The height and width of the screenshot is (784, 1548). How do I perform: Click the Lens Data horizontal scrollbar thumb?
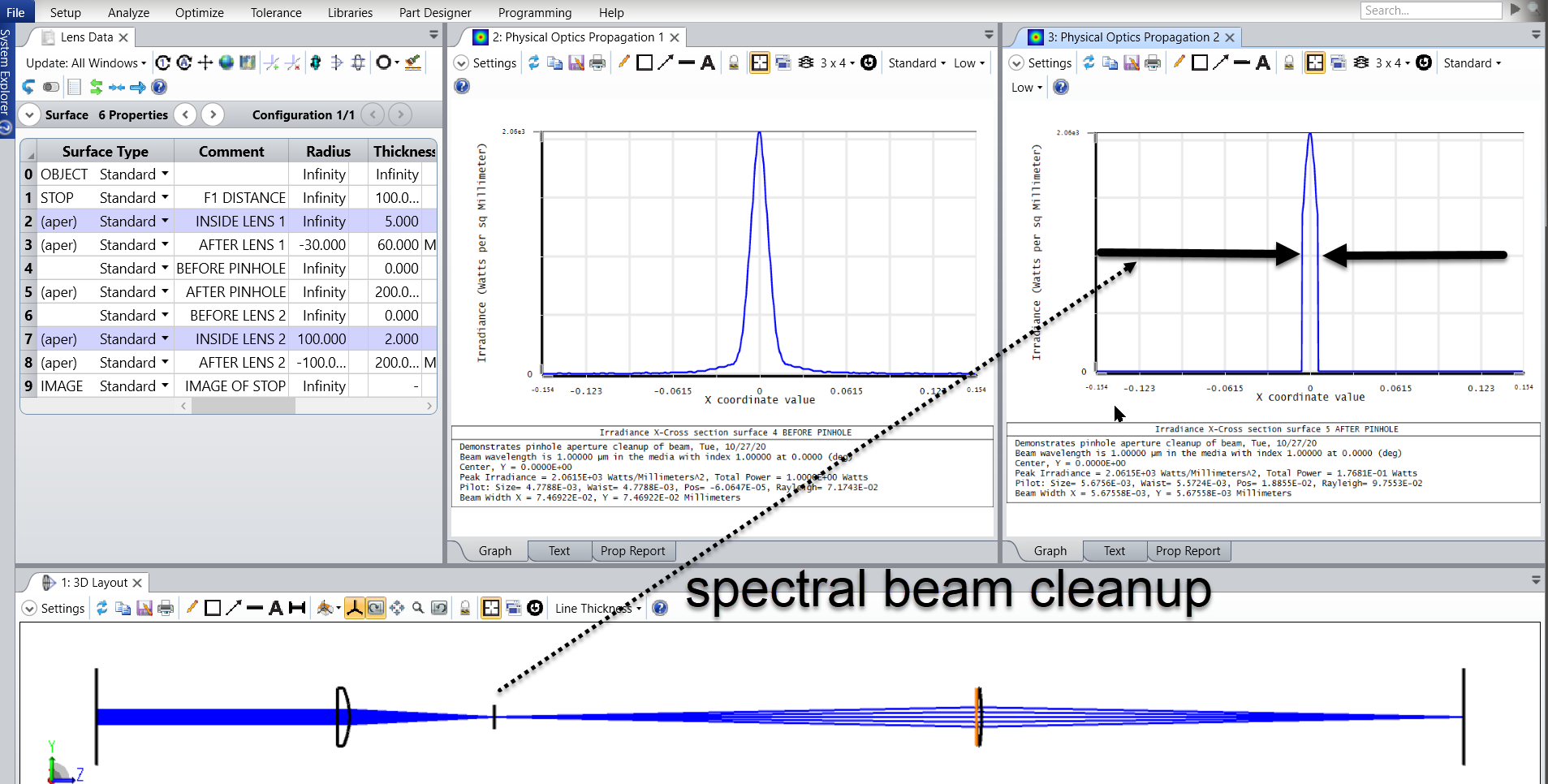coord(244,406)
